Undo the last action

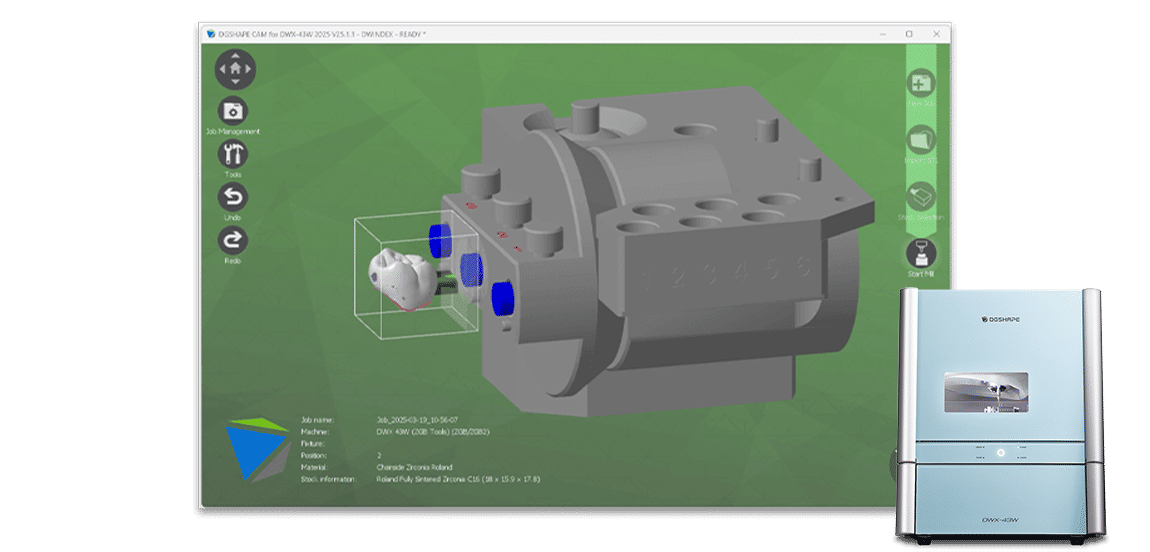point(233,197)
